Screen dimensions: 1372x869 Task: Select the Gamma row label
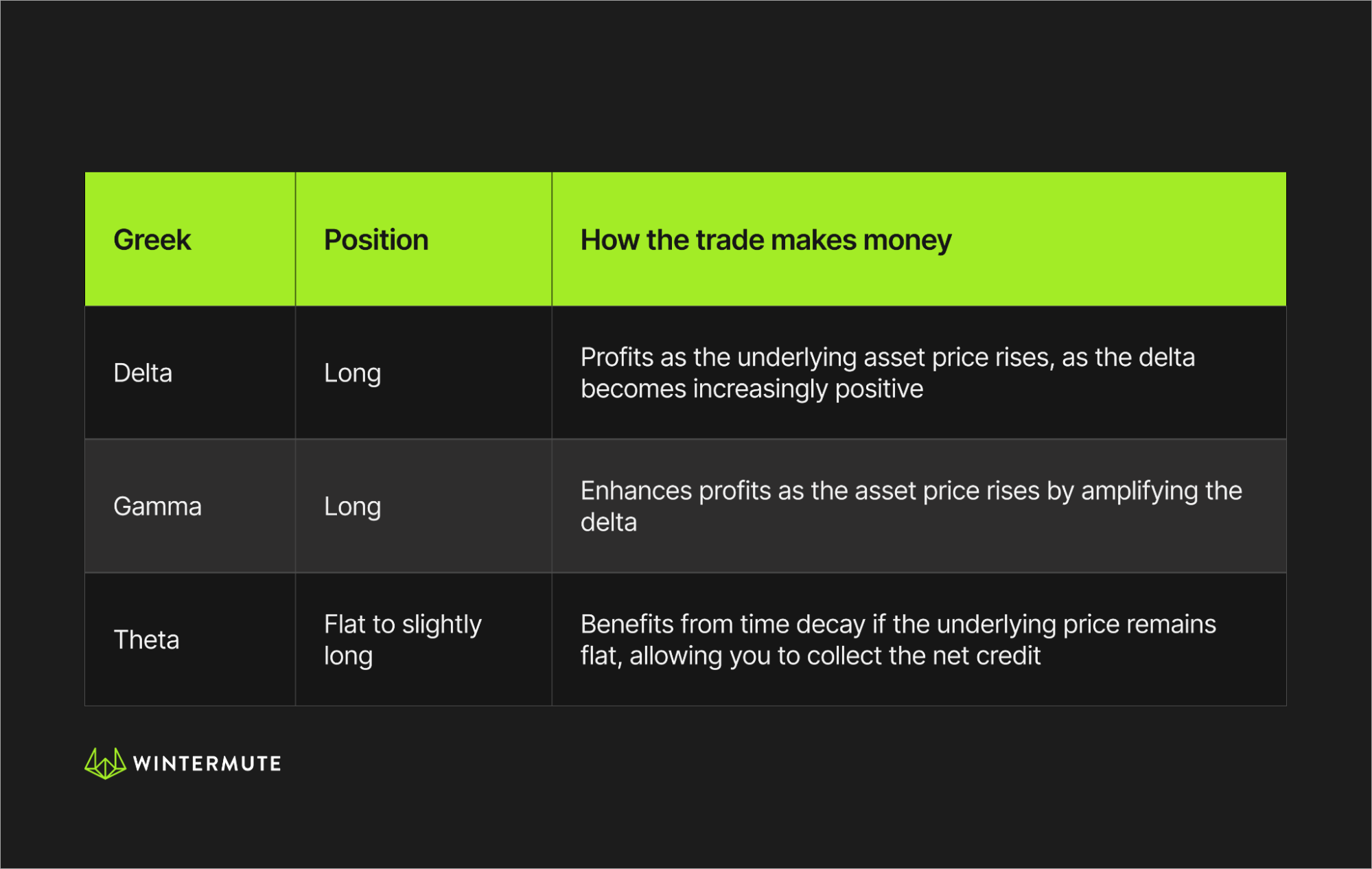pyautogui.click(x=157, y=507)
